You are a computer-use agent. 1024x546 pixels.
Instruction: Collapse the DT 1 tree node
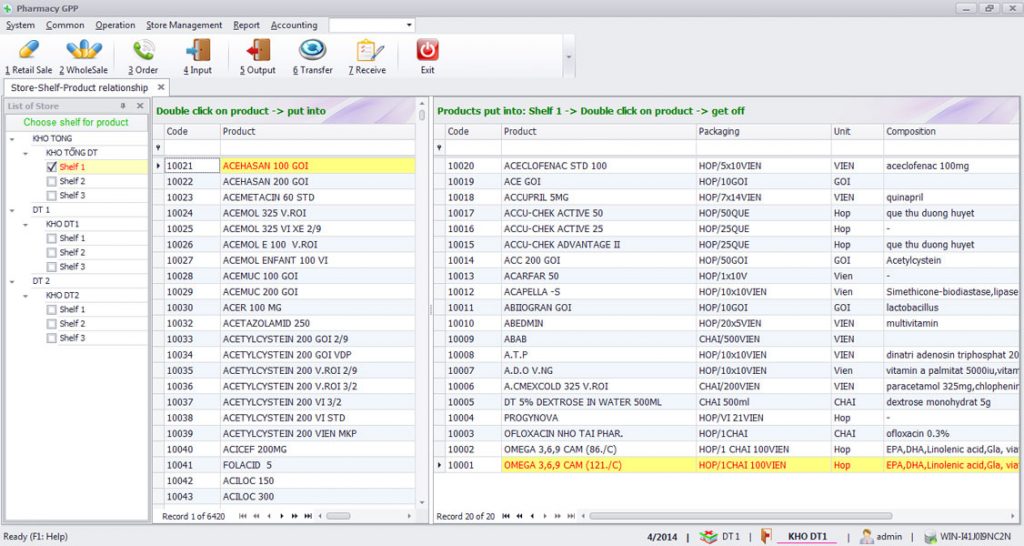[x=12, y=210]
